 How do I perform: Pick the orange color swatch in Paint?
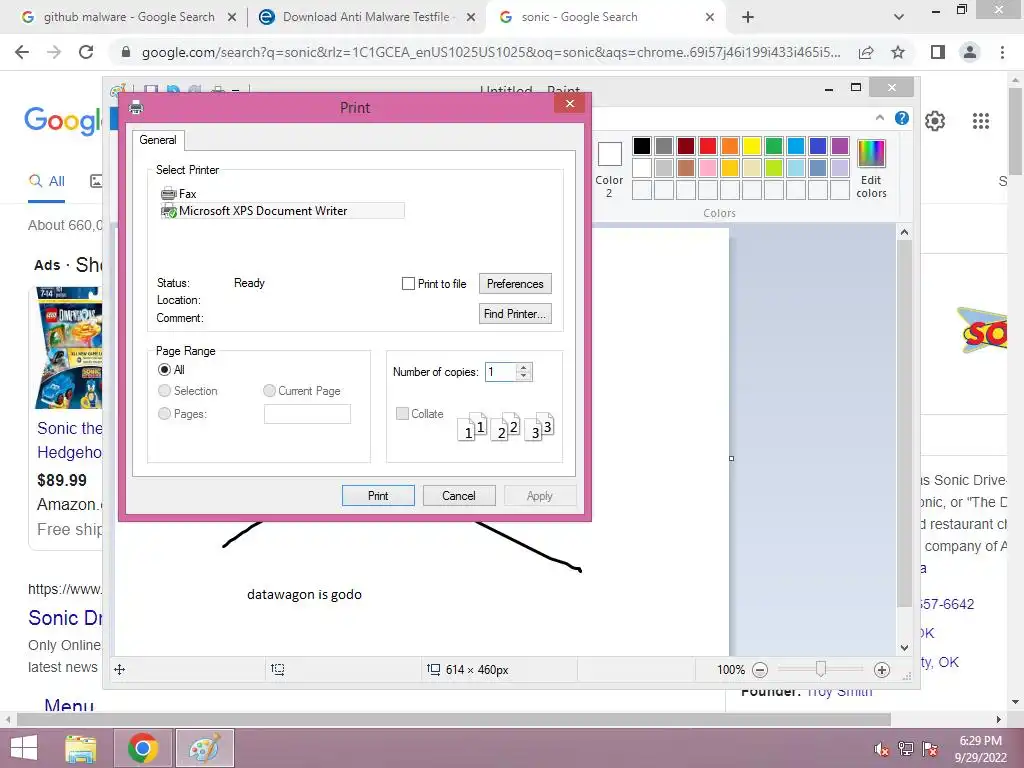(729, 146)
